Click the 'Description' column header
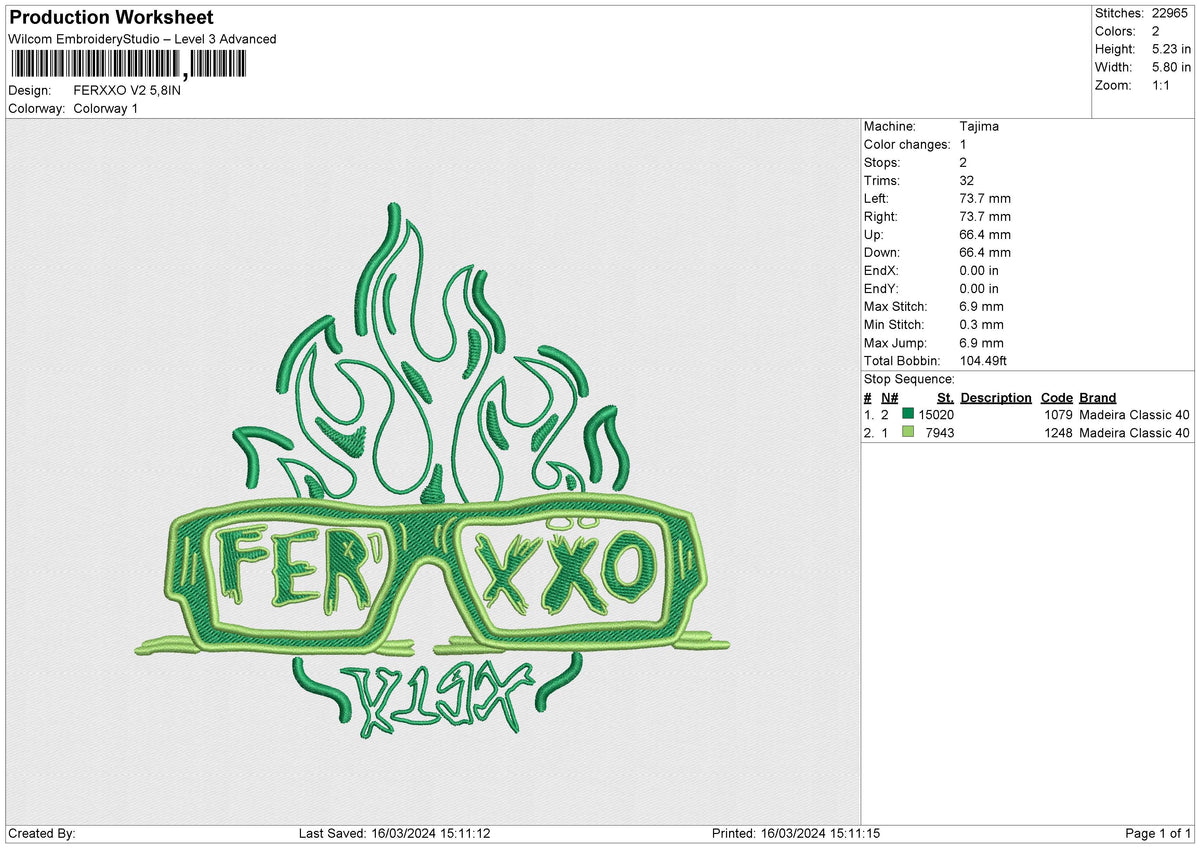The width and height of the screenshot is (1200, 848). [x=996, y=397]
